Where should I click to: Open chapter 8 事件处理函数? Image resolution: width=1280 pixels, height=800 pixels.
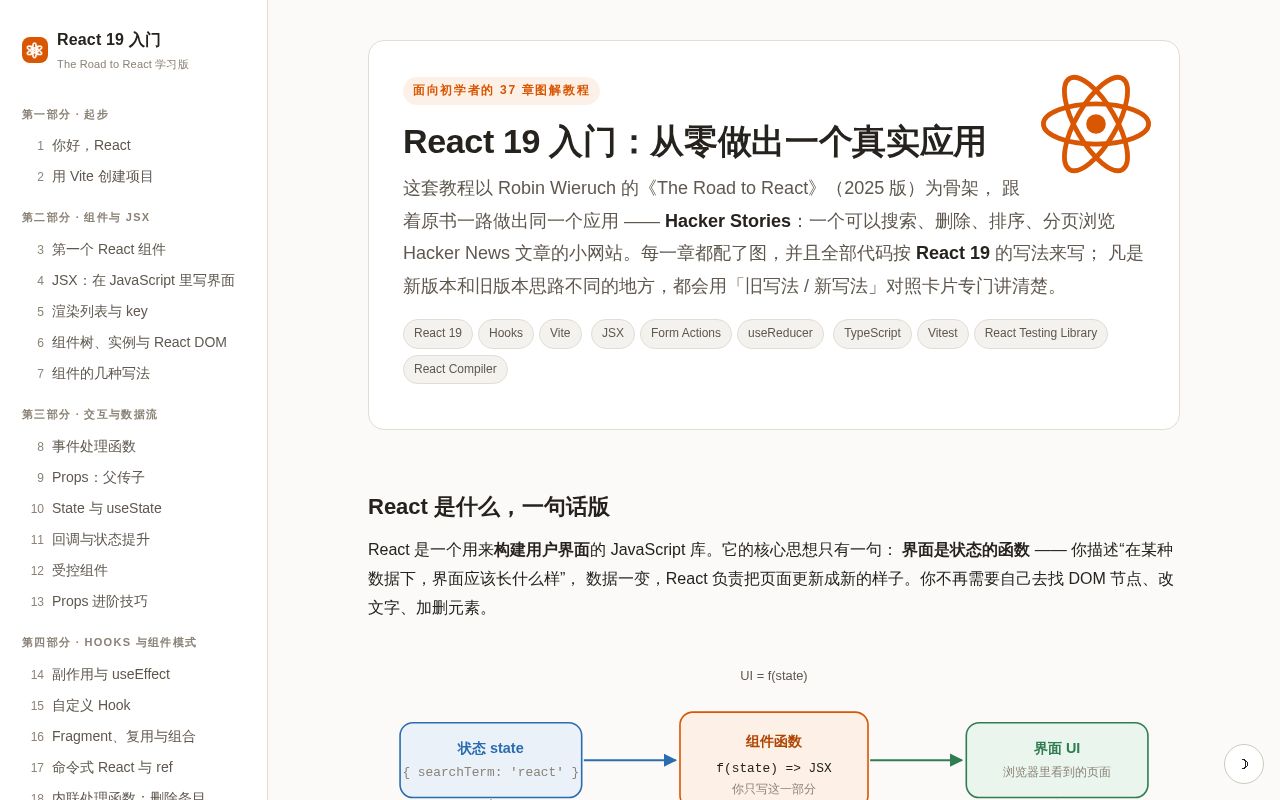(x=133, y=446)
